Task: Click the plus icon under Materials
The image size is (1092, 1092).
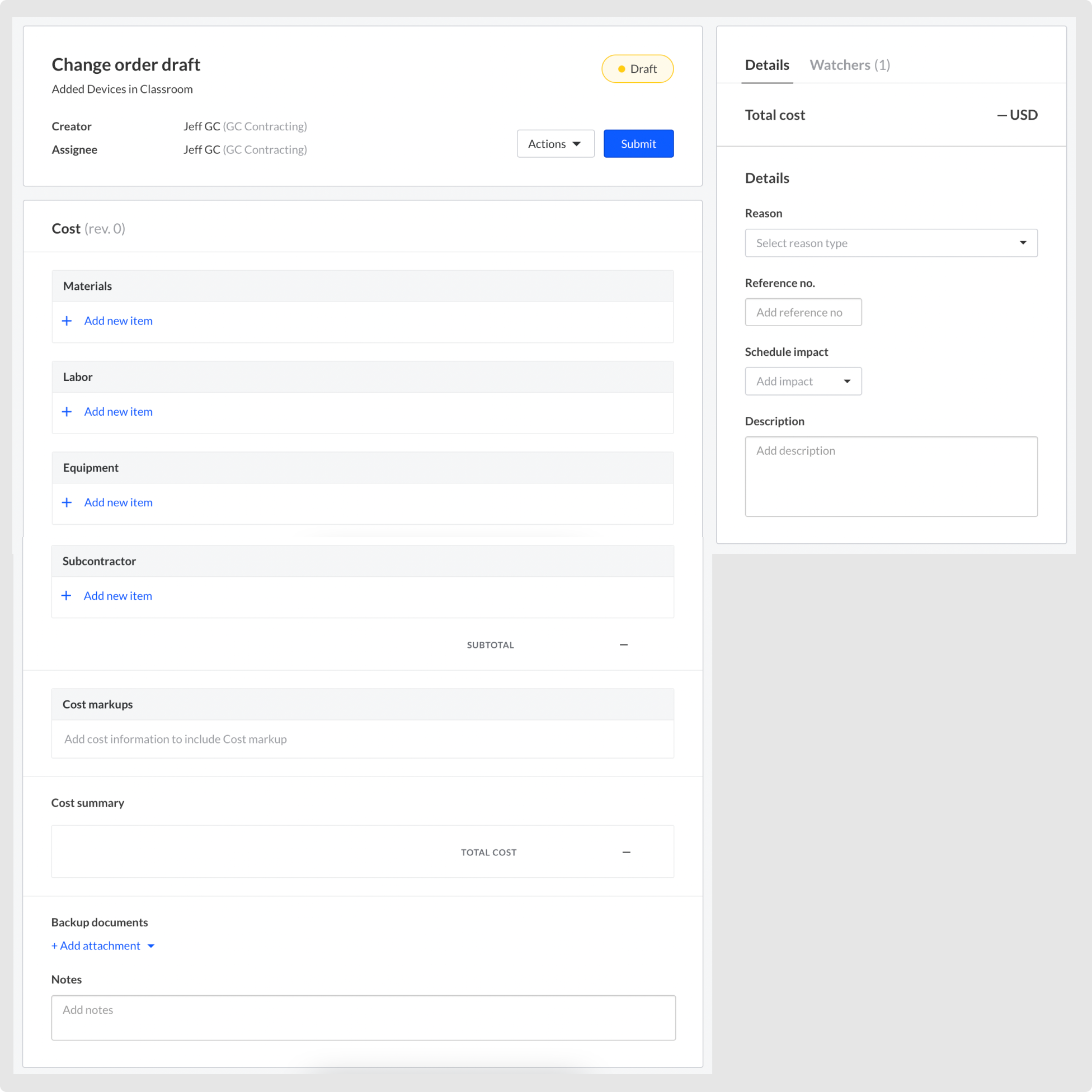Action: (67, 321)
